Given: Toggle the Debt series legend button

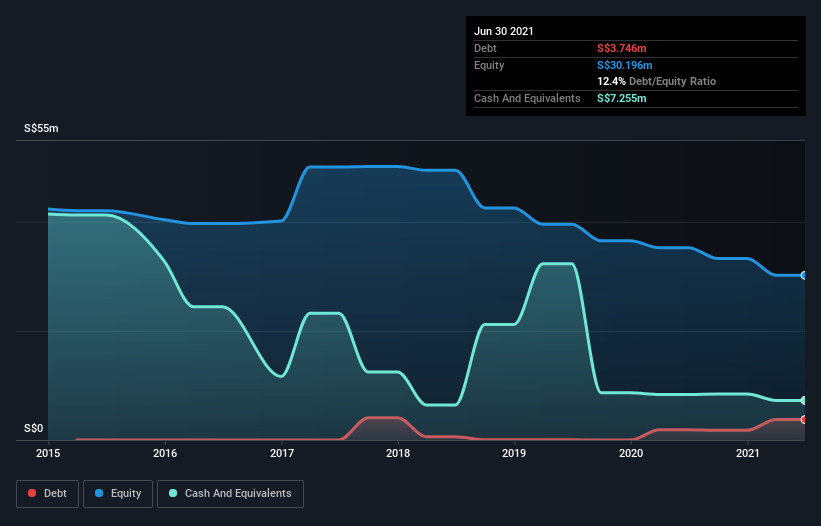Looking at the screenshot, I should coord(47,494).
